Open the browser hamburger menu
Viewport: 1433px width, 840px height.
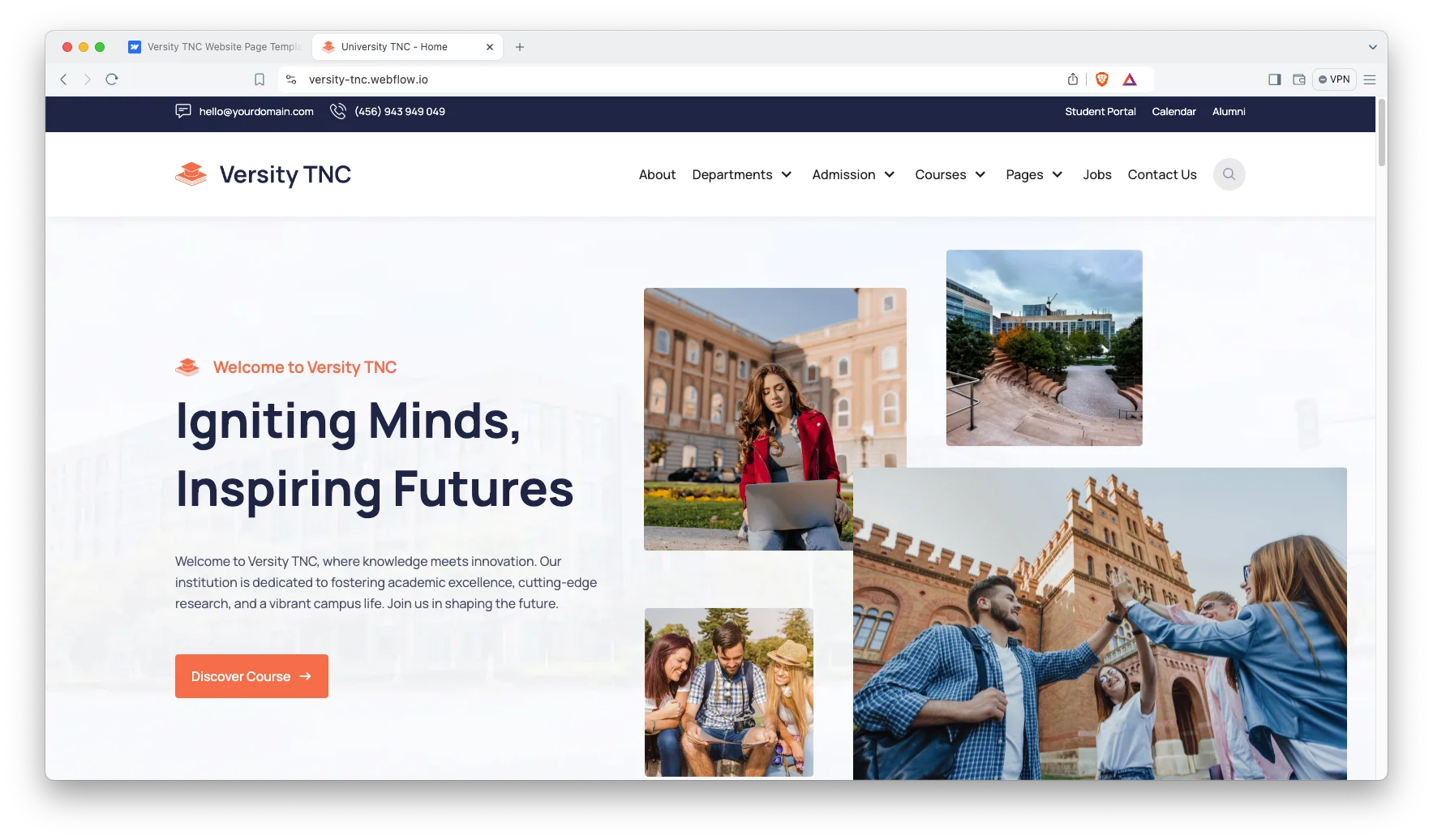coord(1370,79)
